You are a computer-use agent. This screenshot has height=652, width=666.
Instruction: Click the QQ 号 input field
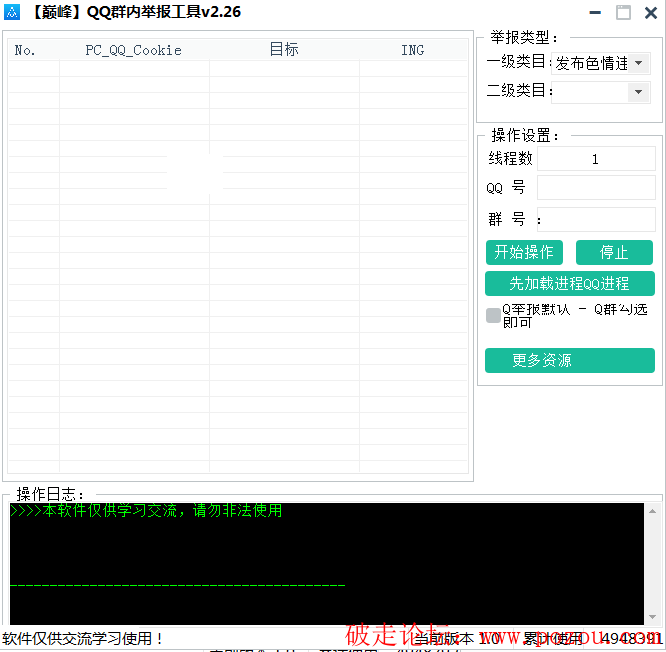(x=596, y=188)
